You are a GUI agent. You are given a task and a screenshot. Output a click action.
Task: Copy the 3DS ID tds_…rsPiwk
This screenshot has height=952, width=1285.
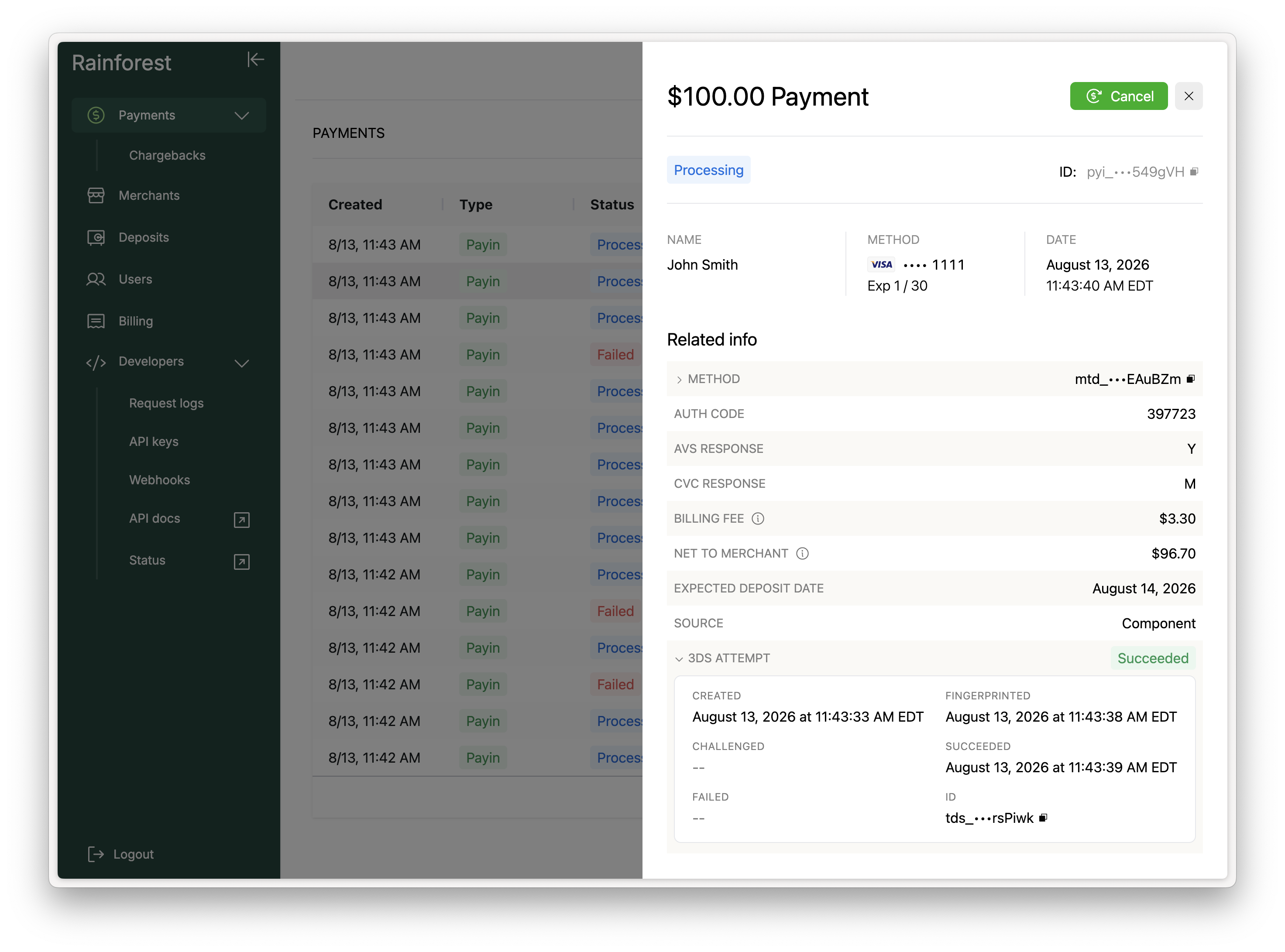1043,818
